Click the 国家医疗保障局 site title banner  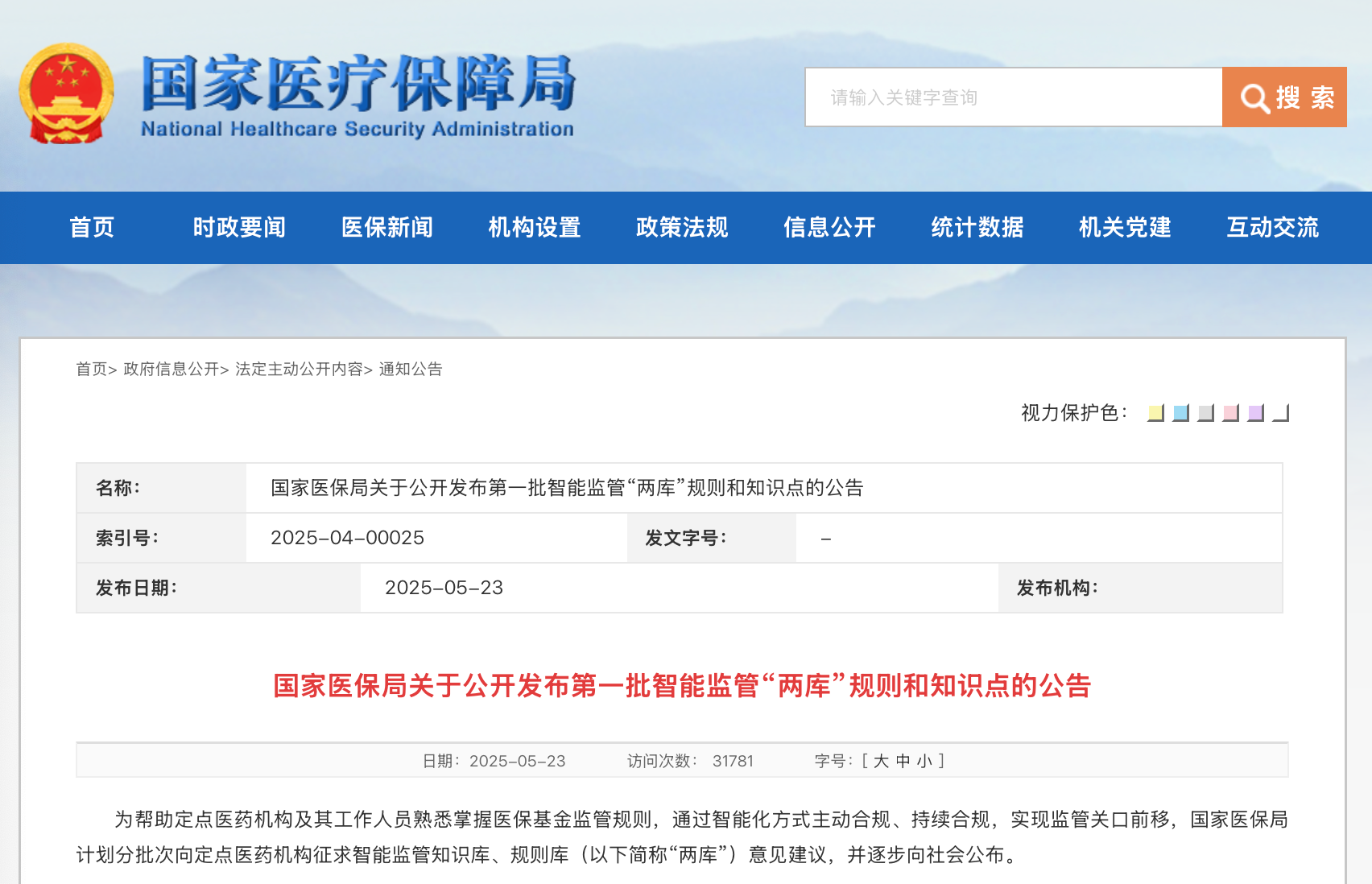(x=358, y=84)
